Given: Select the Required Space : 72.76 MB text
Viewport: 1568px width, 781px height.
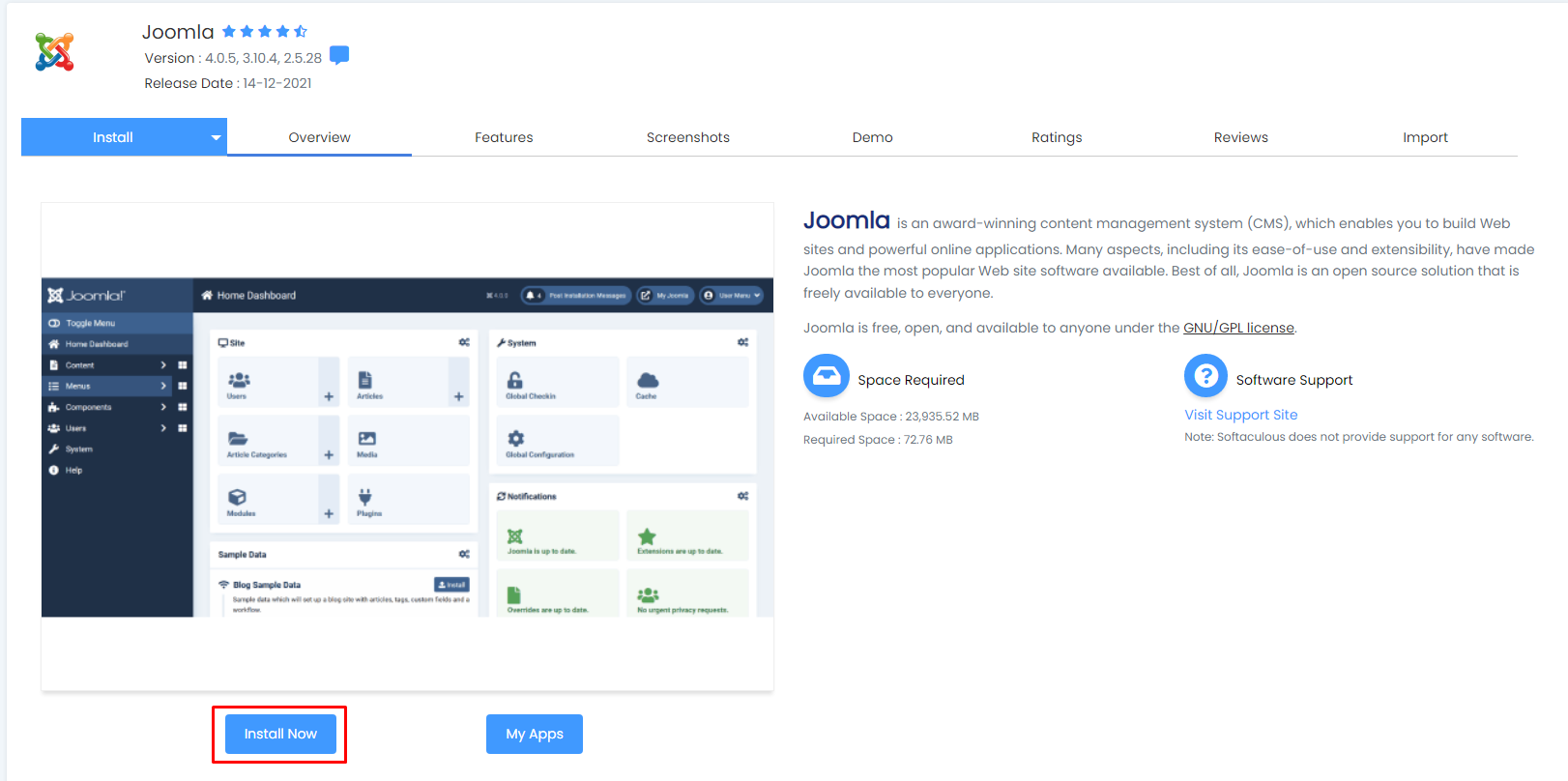Looking at the screenshot, I should coord(878,440).
